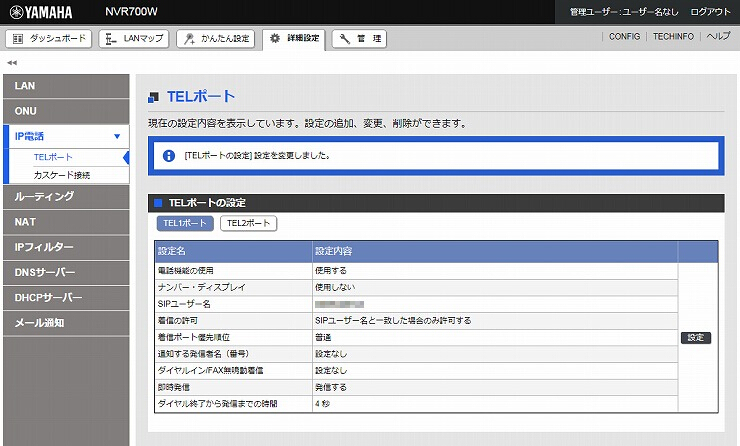740x446 pixels.
Task: Open the LANマップ tab
Action: click(134, 39)
